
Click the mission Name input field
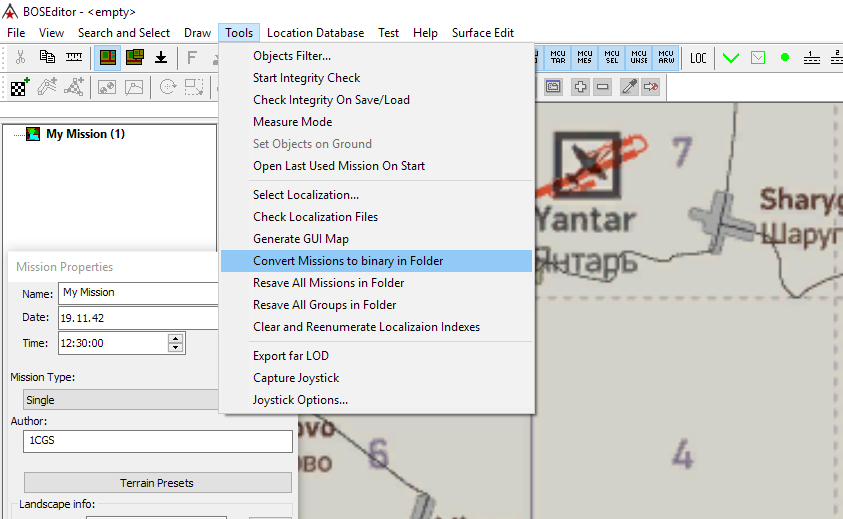coord(138,293)
